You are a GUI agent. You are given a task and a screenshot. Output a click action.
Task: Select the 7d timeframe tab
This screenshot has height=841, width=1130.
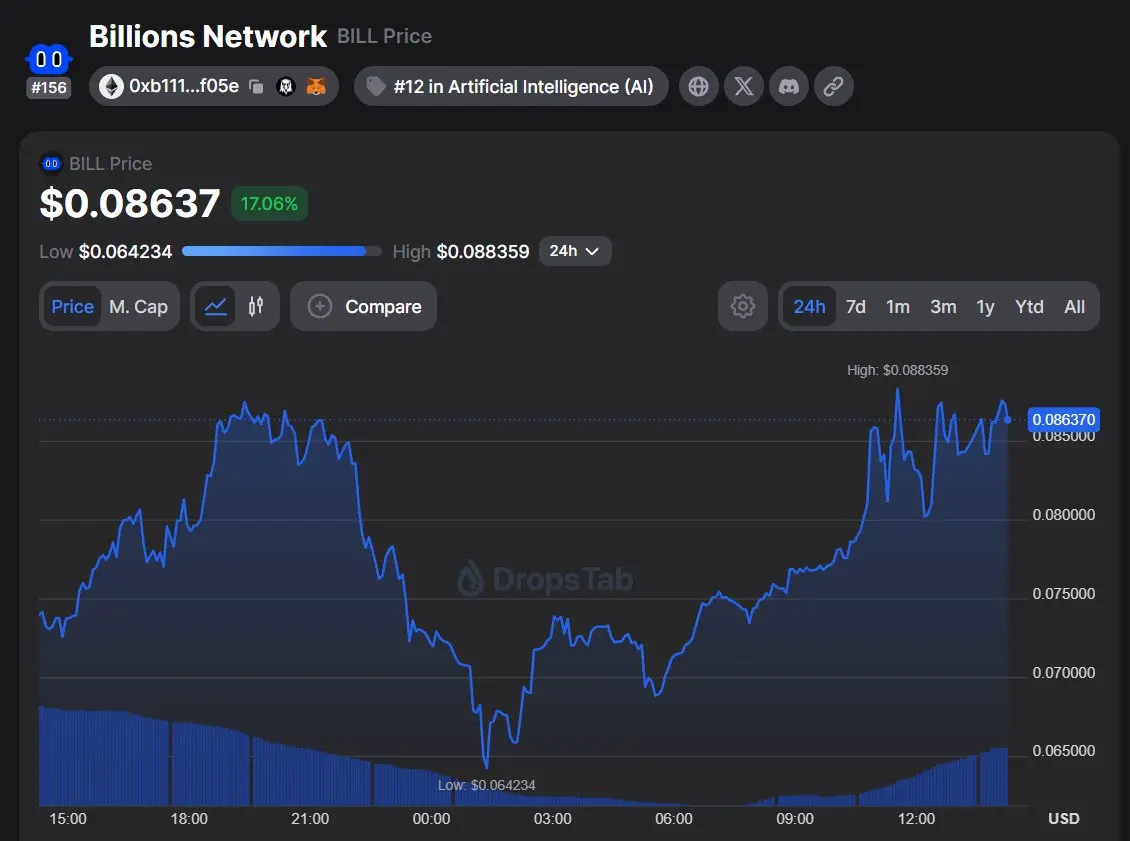tap(855, 306)
